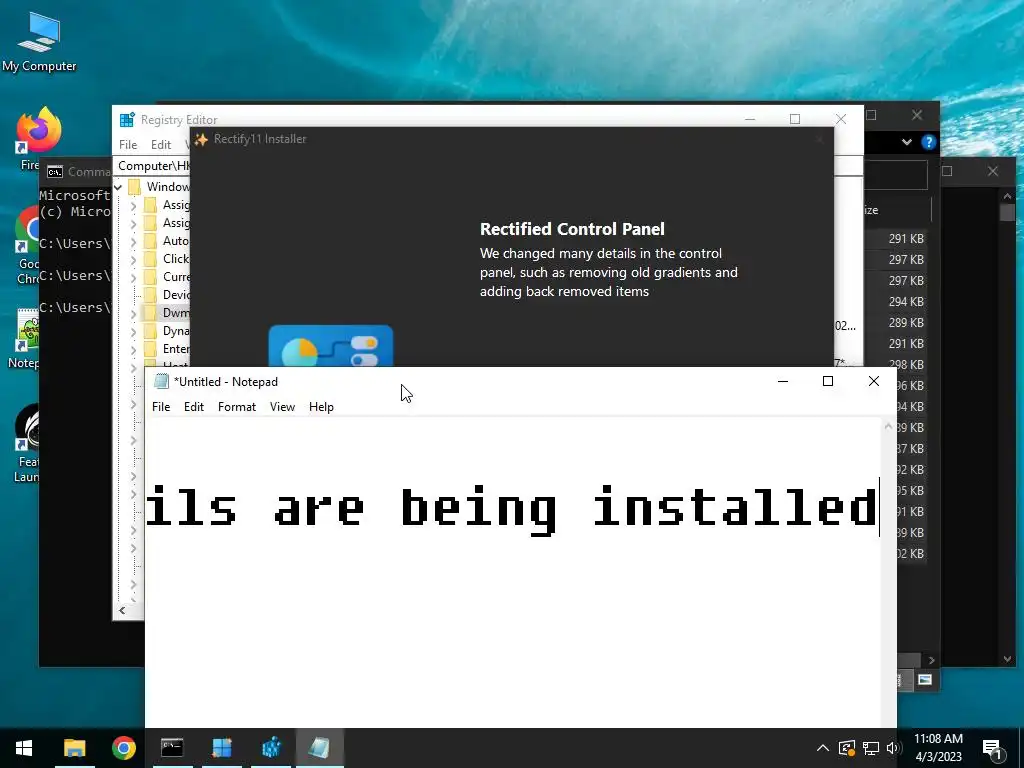
Task: Open the notification center icon
Action: [993, 750]
